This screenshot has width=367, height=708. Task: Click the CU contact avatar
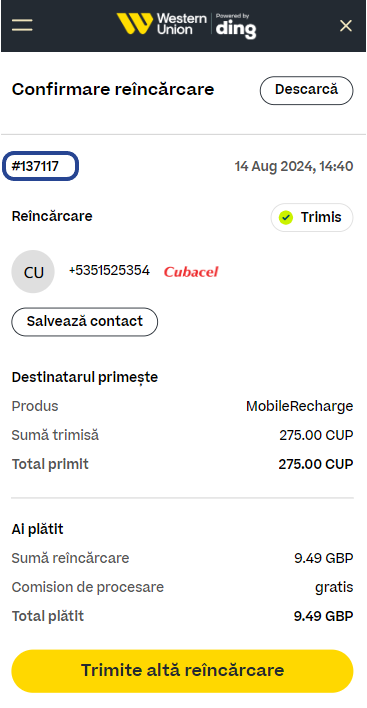pos(33,272)
